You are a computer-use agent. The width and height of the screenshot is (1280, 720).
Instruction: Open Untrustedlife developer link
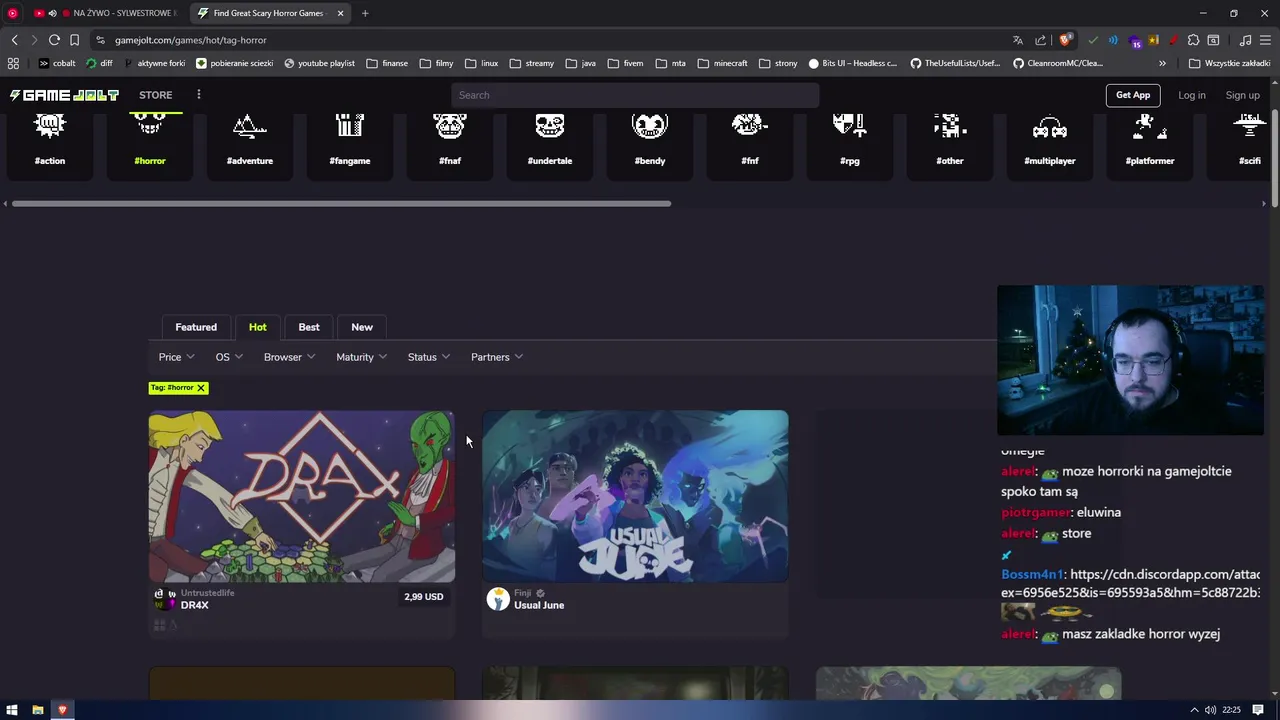(x=208, y=593)
